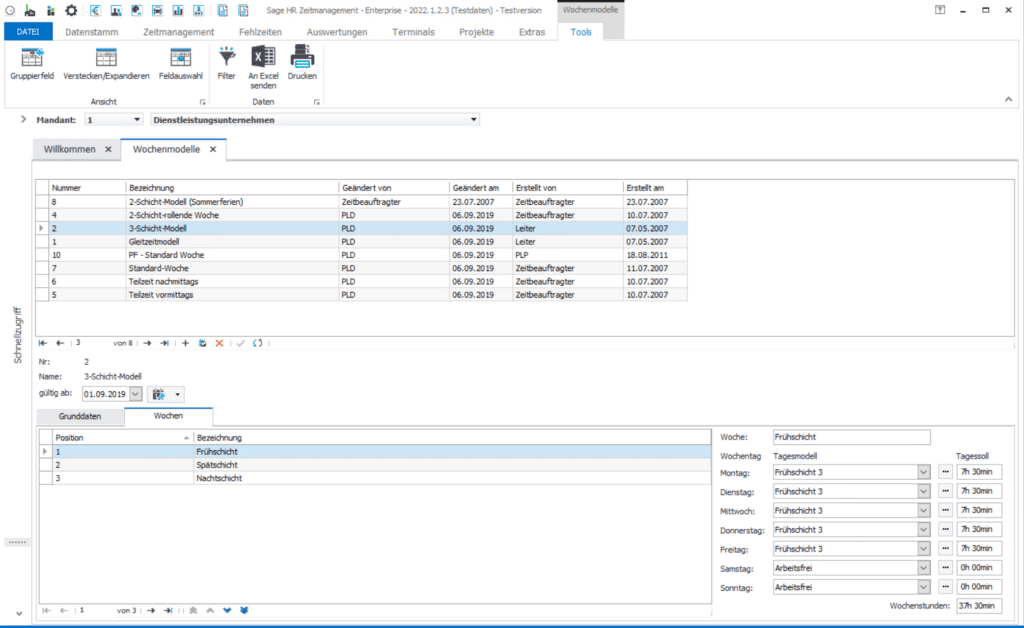Viewport: 1024px width, 628px height.
Task: Switch to the Zeitmanagement ribbon tab
Action: pos(178,32)
